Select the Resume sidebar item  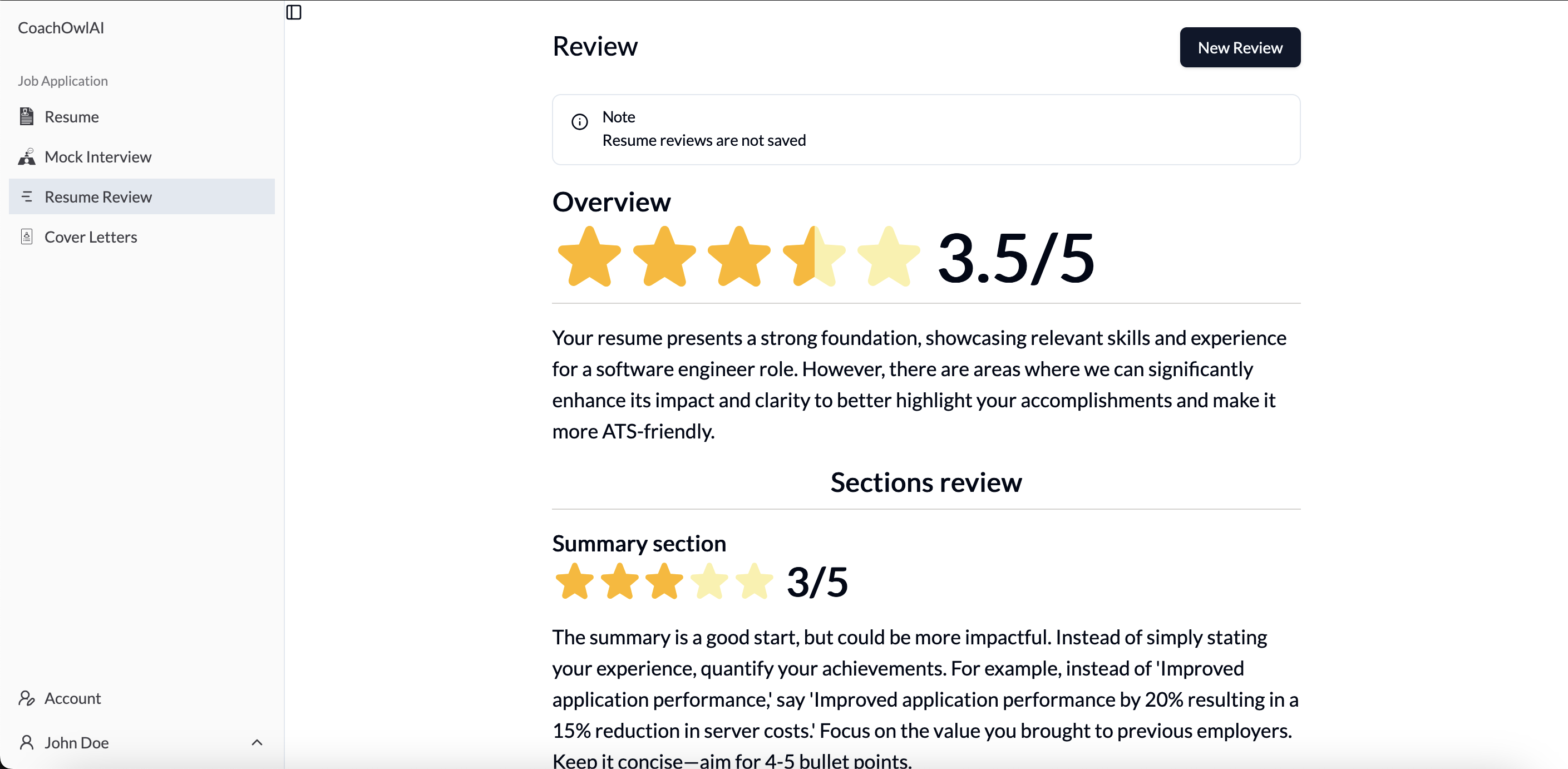coord(71,116)
